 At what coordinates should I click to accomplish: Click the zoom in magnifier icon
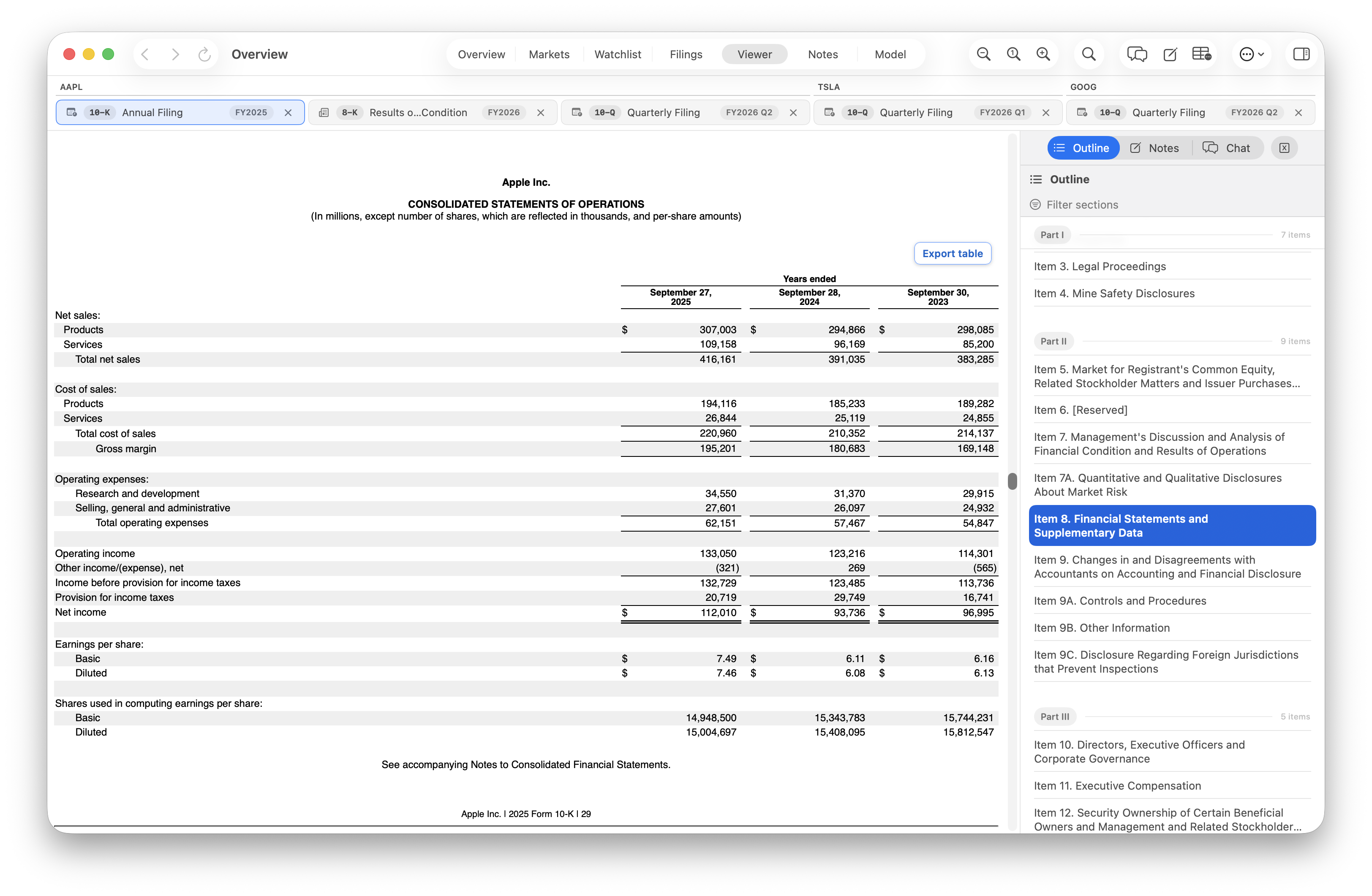tap(1043, 54)
